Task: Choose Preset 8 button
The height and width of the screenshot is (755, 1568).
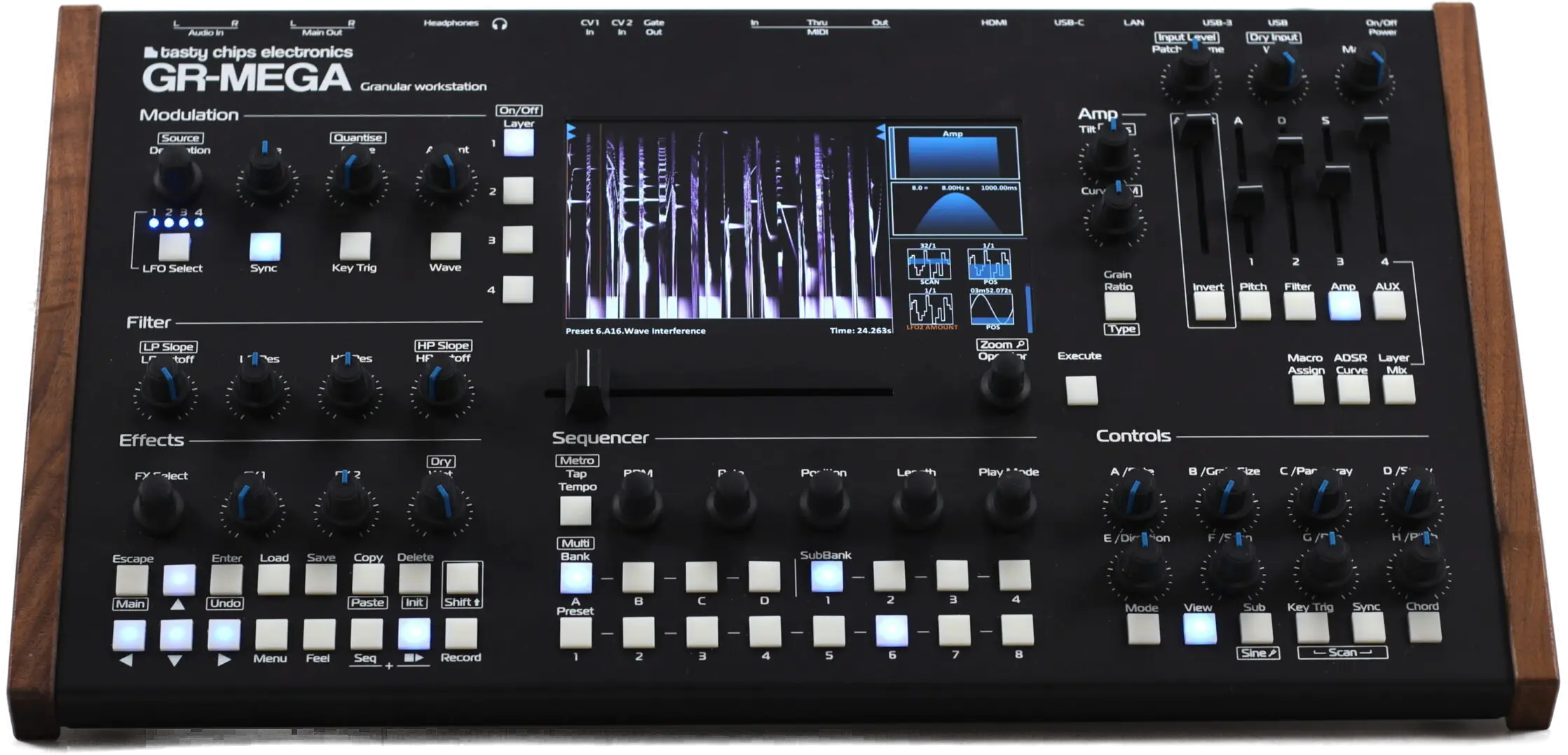Action: pos(1018,630)
